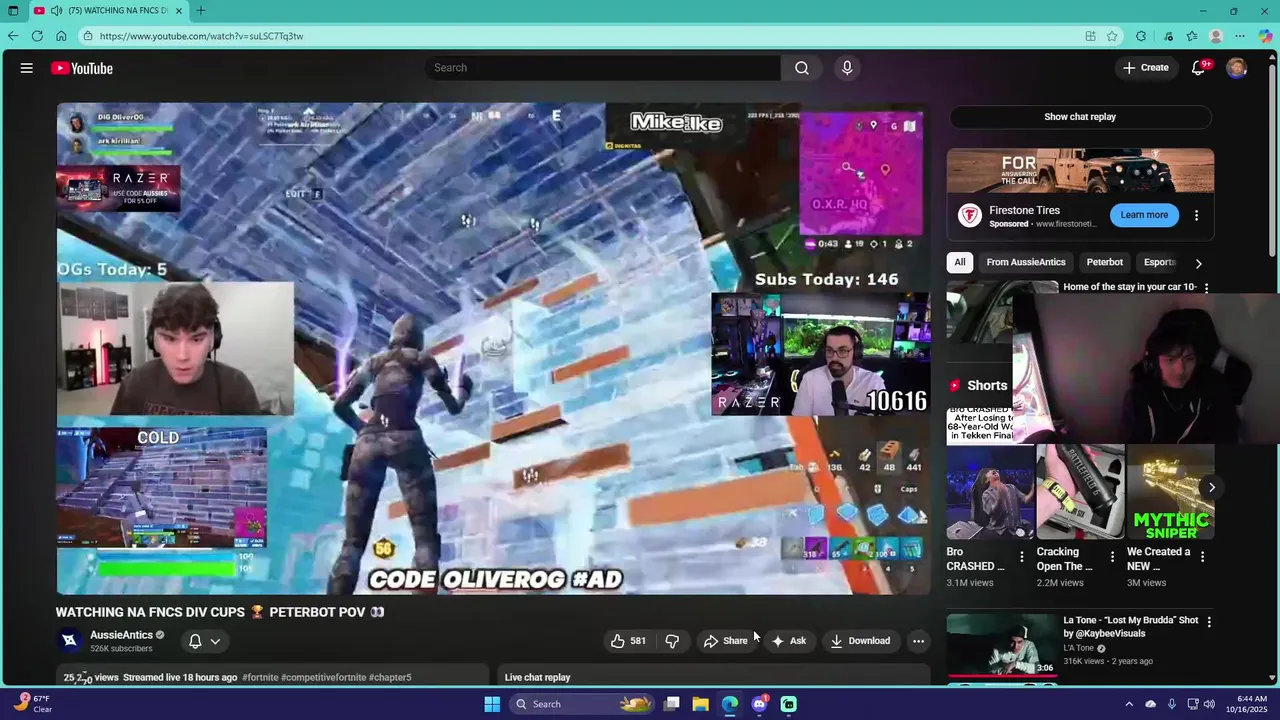Add page to favorites star
1280x720 pixels.
[x=1112, y=36]
